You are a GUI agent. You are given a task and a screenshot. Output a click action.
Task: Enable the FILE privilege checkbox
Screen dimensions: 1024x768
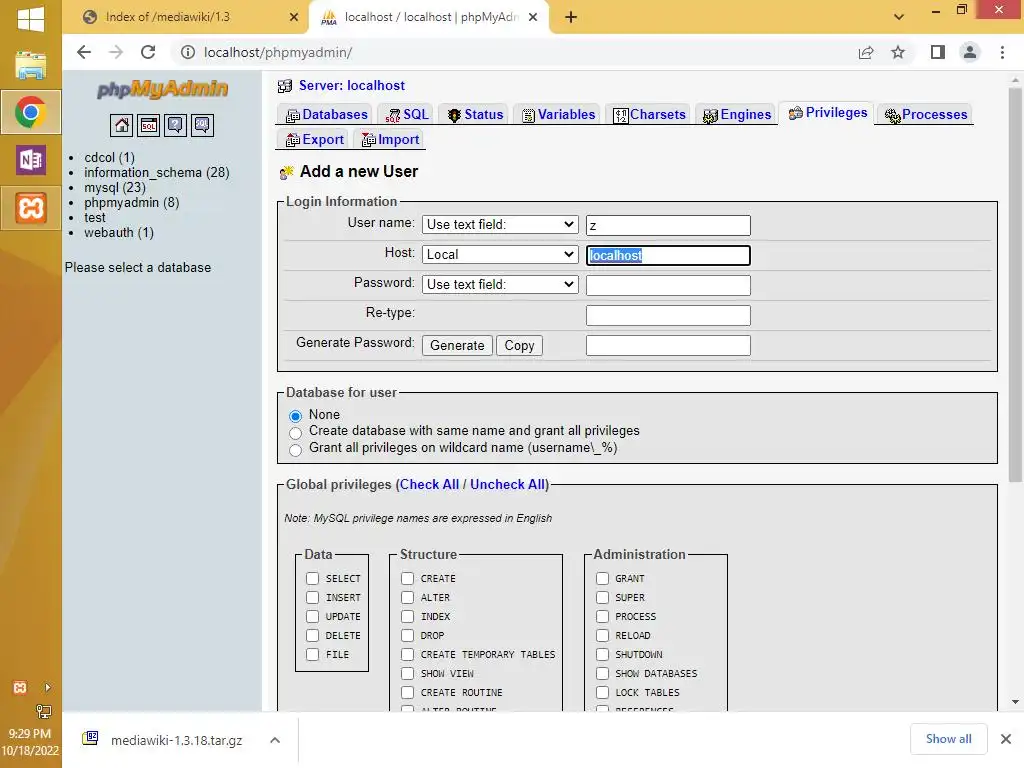(x=312, y=654)
